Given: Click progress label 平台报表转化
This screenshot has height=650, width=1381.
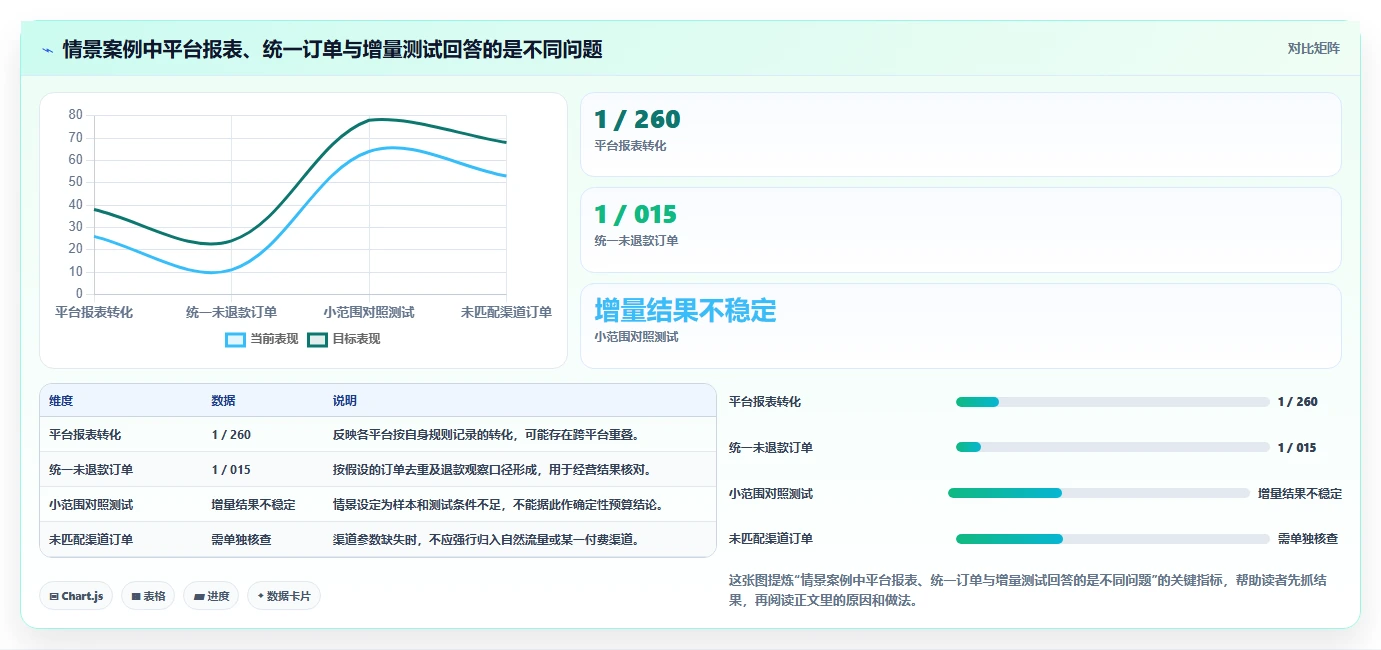Looking at the screenshot, I should click(x=765, y=402).
